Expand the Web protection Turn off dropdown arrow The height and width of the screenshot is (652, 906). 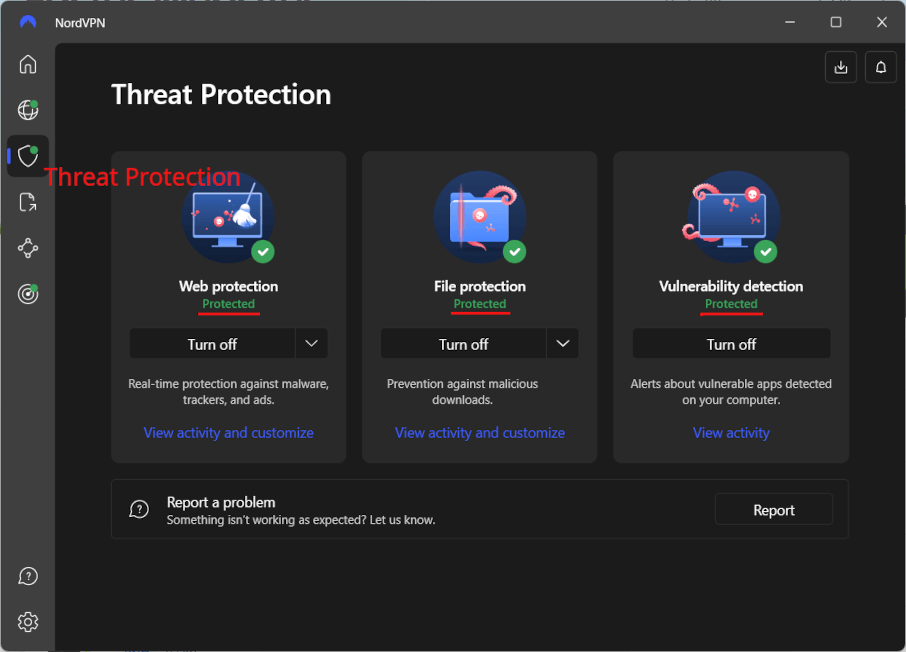[311, 344]
